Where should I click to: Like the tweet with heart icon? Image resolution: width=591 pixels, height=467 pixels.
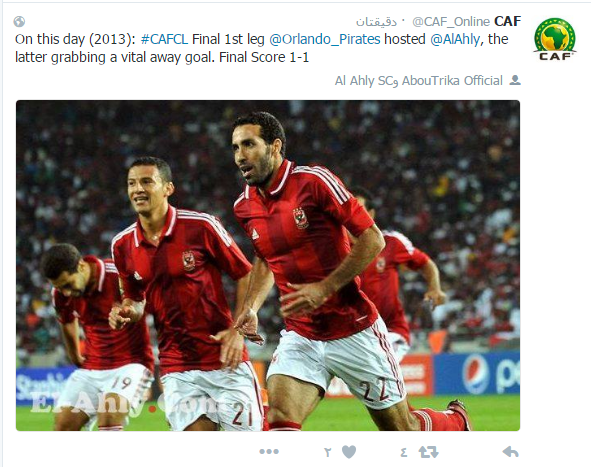coord(349,452)
